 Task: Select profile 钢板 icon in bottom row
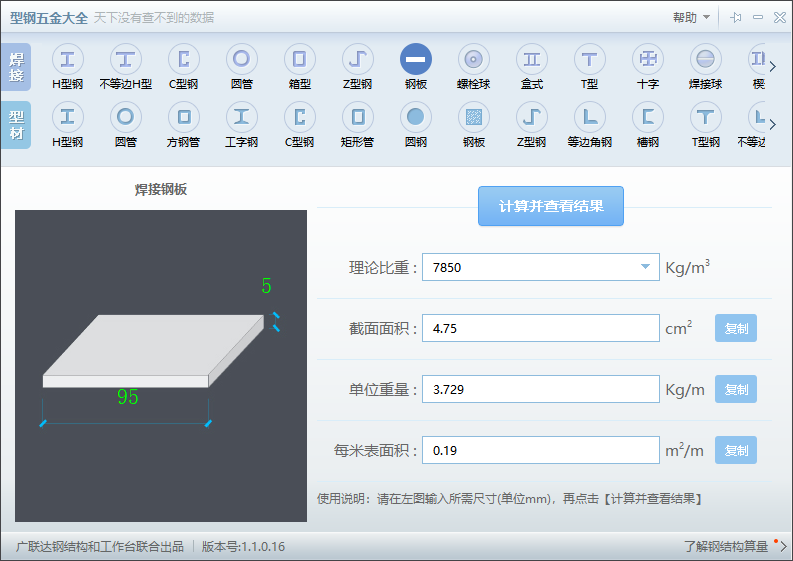pyautogui.click(x=474, y=117)
